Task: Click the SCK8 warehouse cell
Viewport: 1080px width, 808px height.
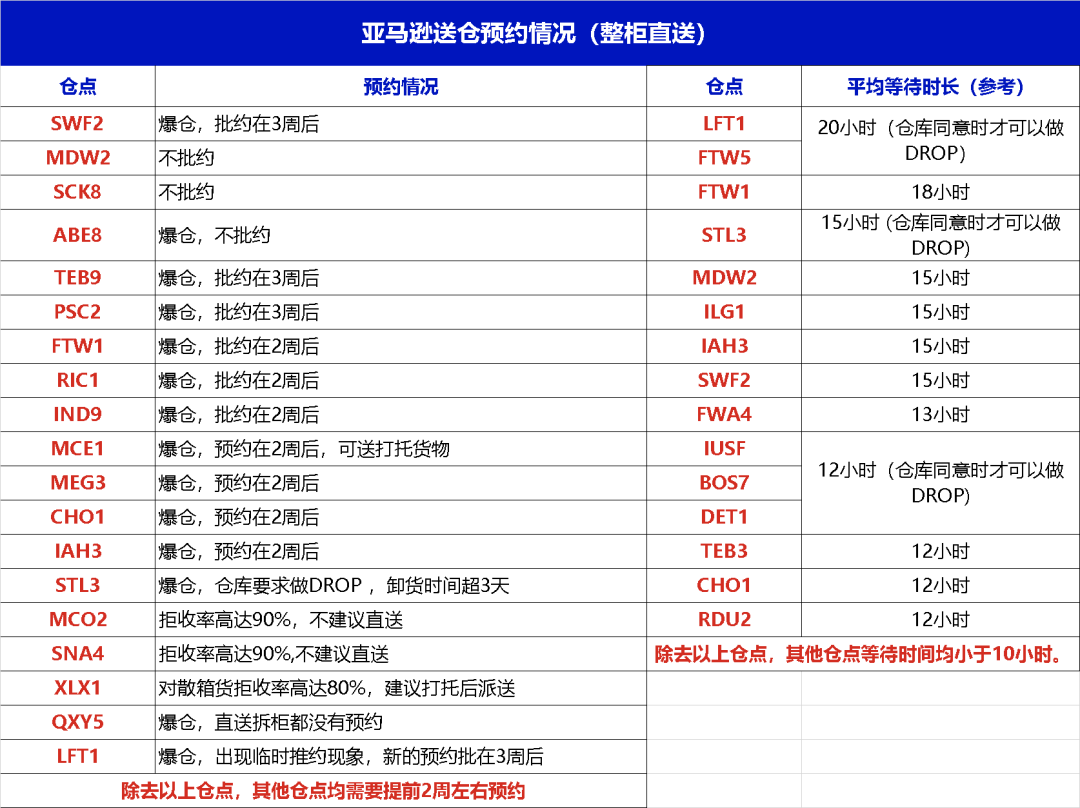Action: coord(77,192)
